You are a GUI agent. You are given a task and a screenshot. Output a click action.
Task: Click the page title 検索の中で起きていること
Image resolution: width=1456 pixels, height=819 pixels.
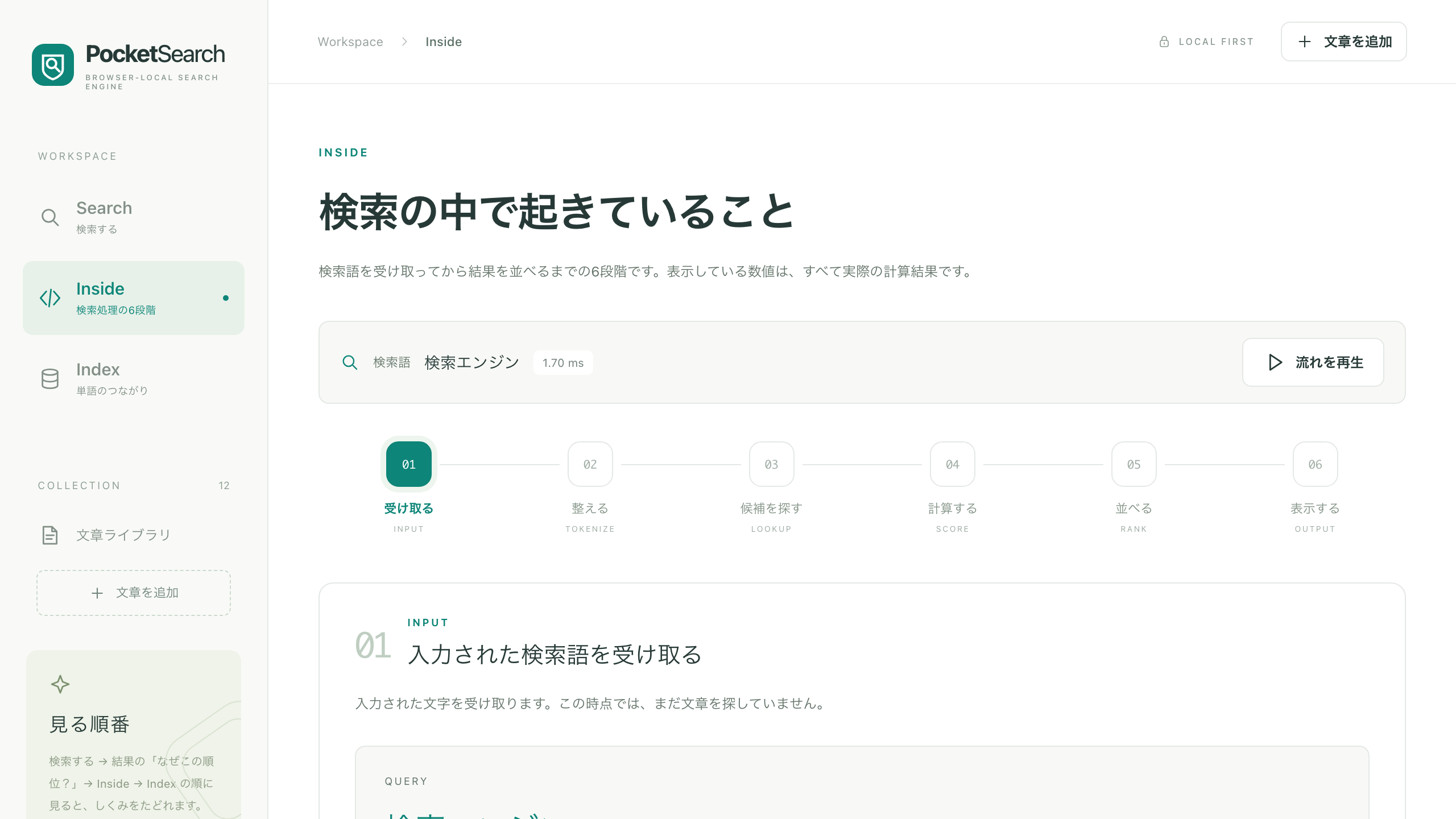click(x=556, y=212)
